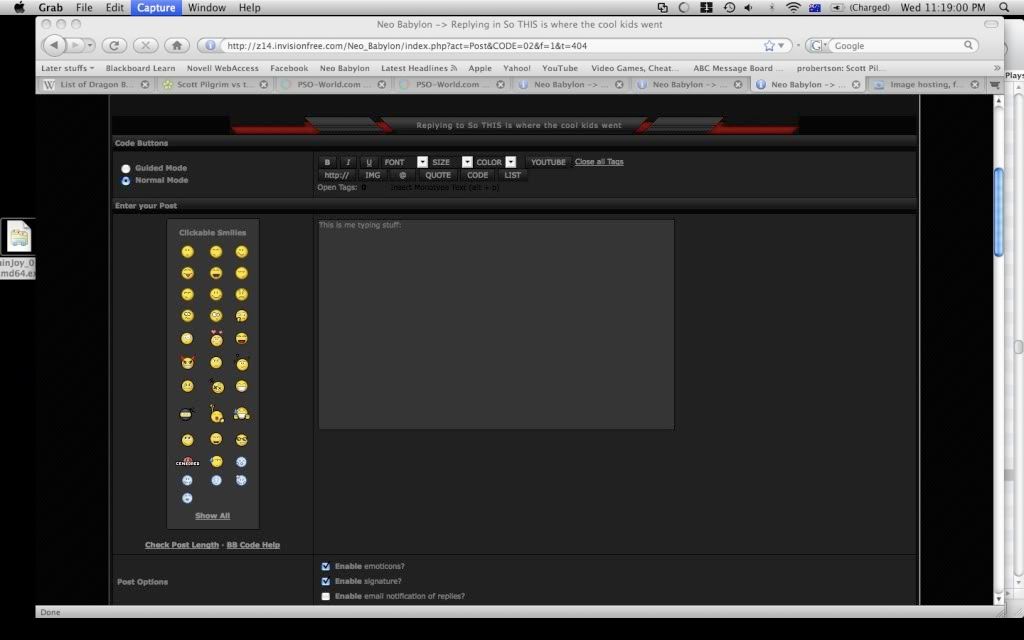Click the browser Reload button

113,45
